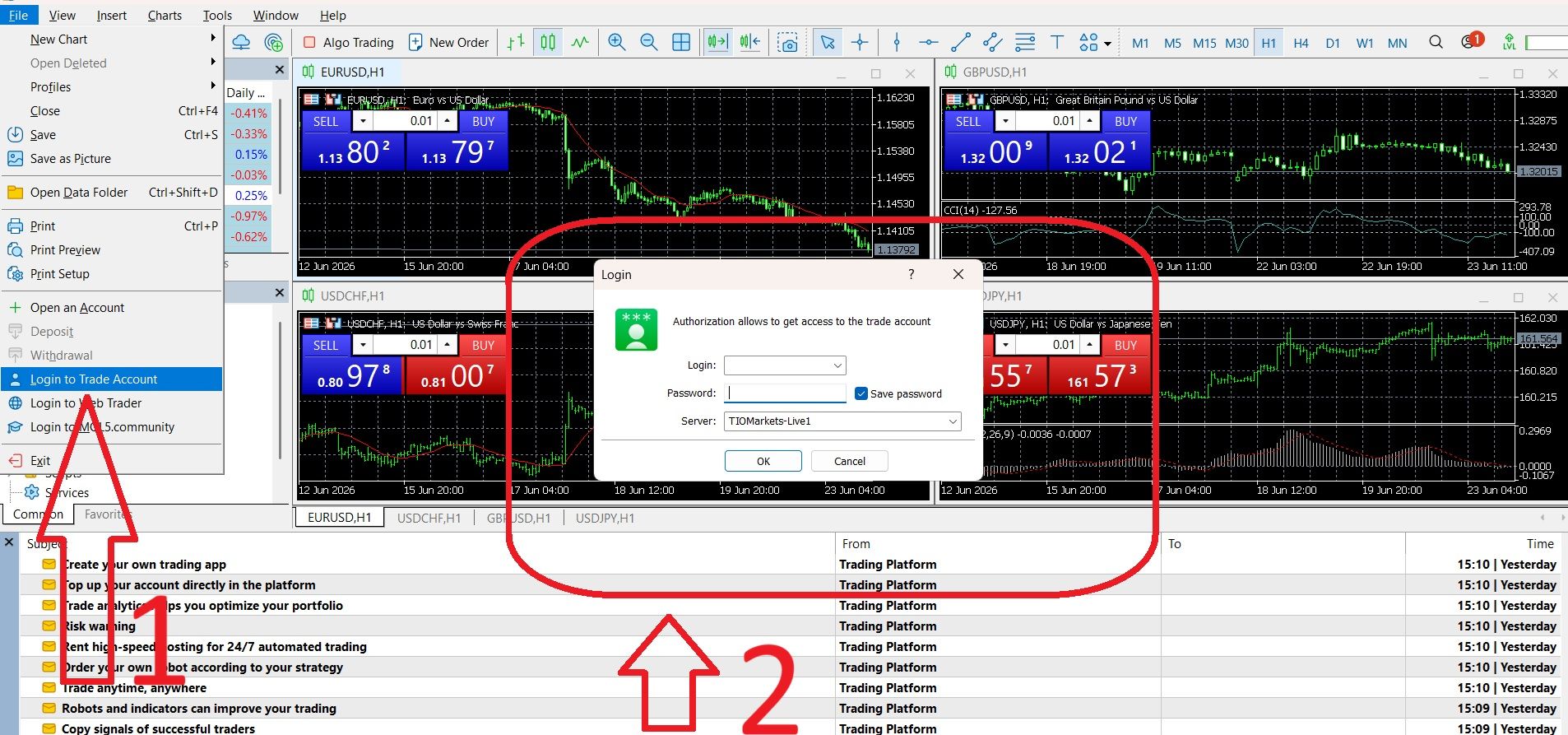This screenshot has width=1568, height=735.
Task: Click the zoom out magnifier icon
Action: [x=648, y=42]
